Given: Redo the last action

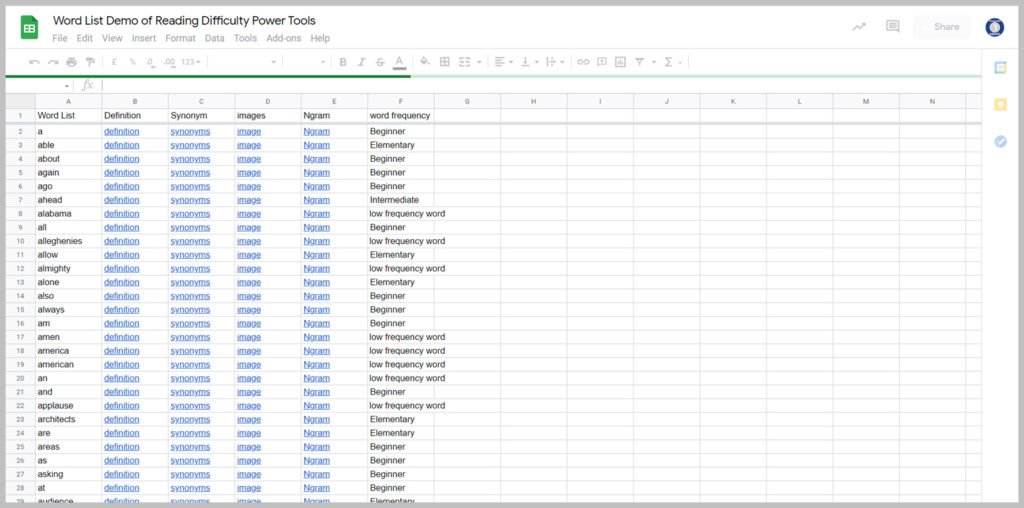Looking at the screenshot, I should [x=53, y=62].
